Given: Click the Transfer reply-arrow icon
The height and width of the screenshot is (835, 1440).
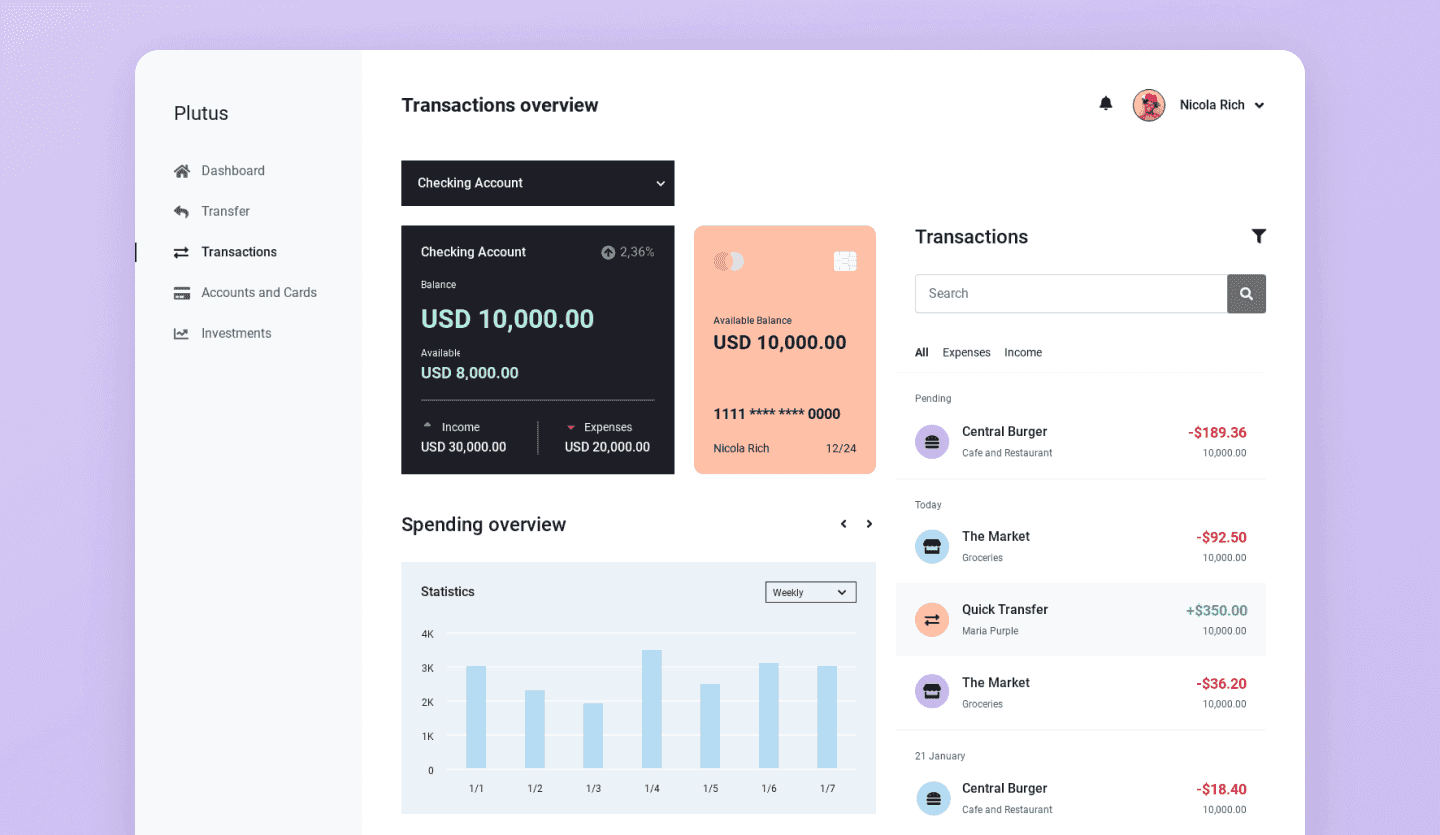Looking at the screenshot, I should pyautogui.click(x=181, y=211).
